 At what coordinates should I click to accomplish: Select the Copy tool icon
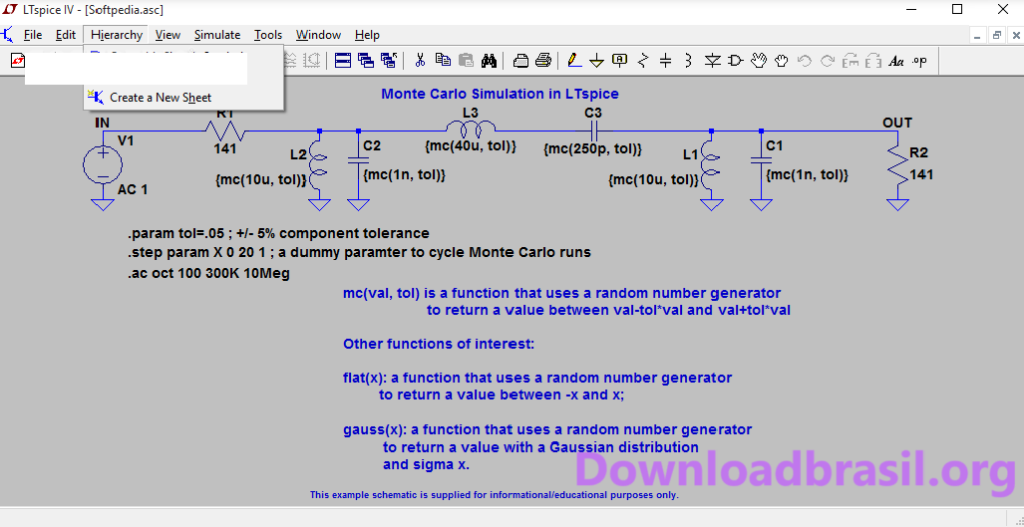pyautogui.click(x=443, y=61)
